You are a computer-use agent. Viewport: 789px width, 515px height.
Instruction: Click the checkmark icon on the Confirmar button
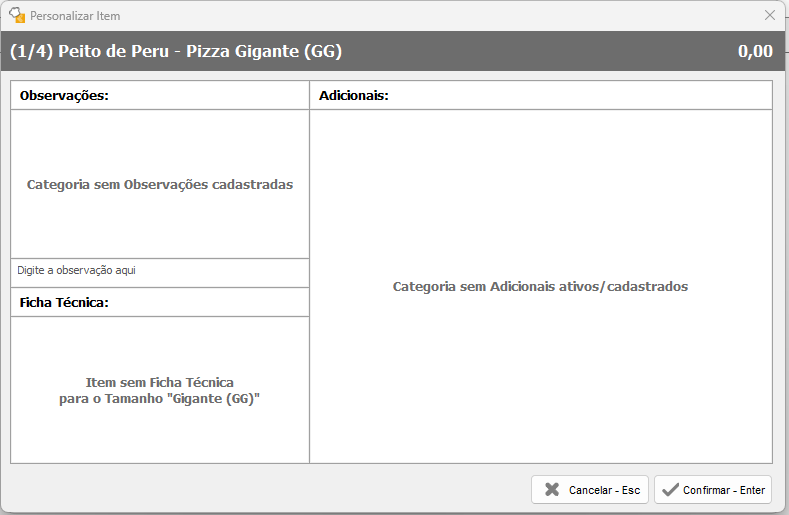click(x=670, y=490)
